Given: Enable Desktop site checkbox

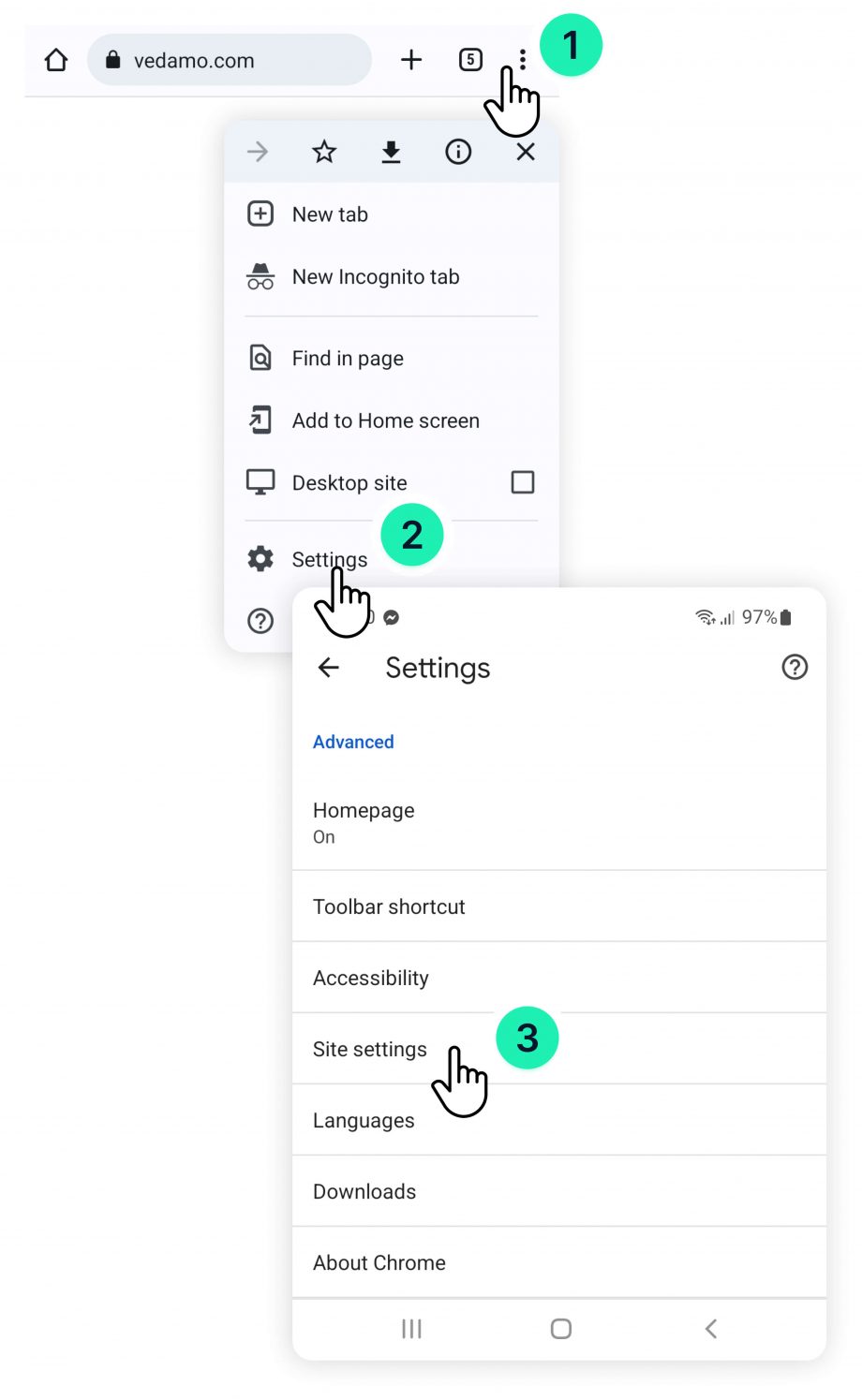Looking at the screenshot, I should (x=522, y=482).
